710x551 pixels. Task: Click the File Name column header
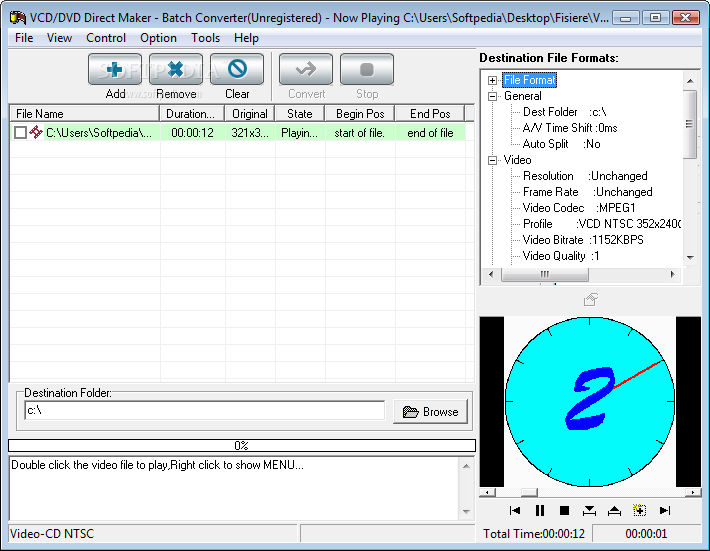click(x=85, y=114)
